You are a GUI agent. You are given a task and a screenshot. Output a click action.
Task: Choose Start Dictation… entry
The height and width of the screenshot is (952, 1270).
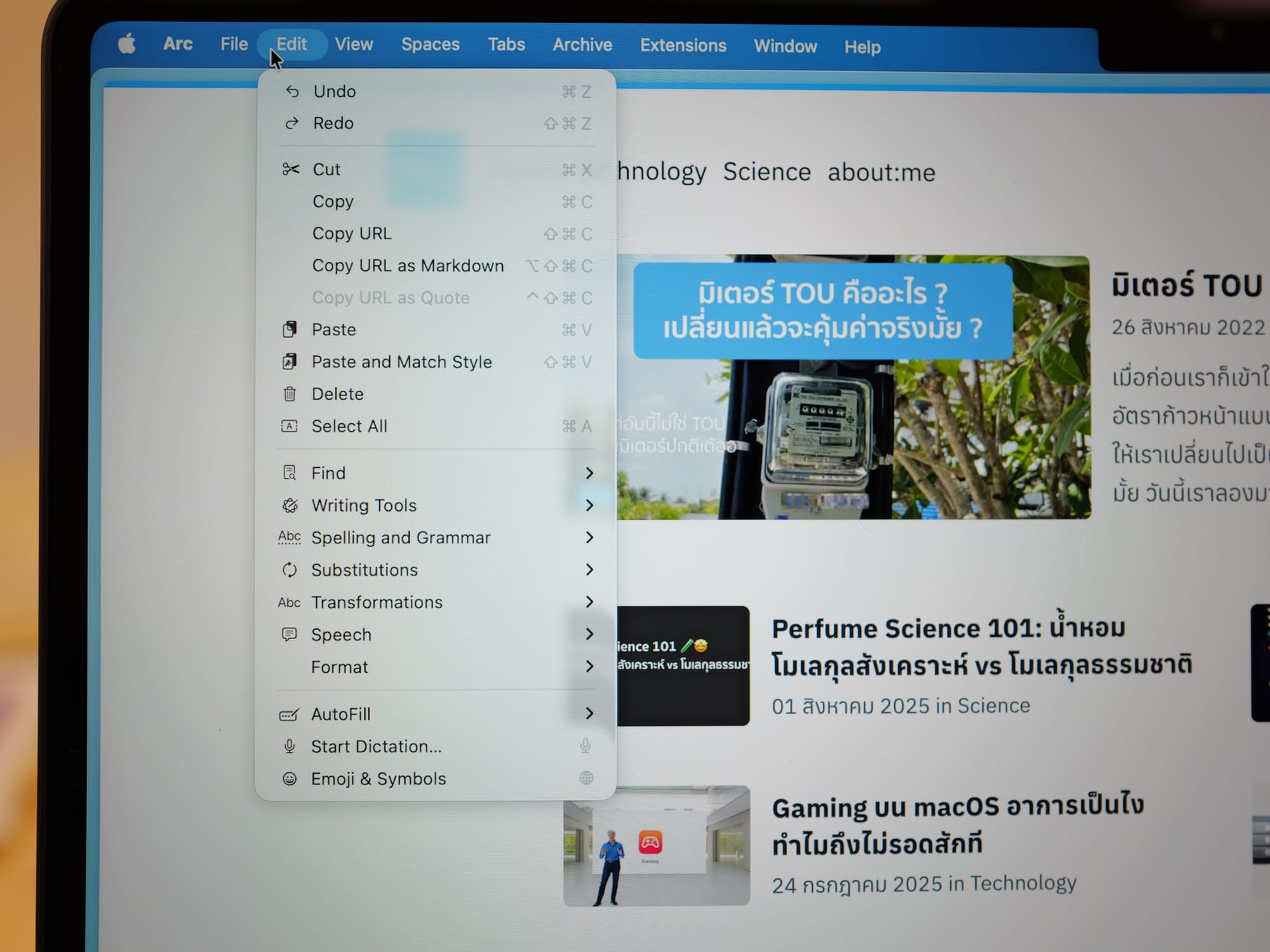(436, 746)
